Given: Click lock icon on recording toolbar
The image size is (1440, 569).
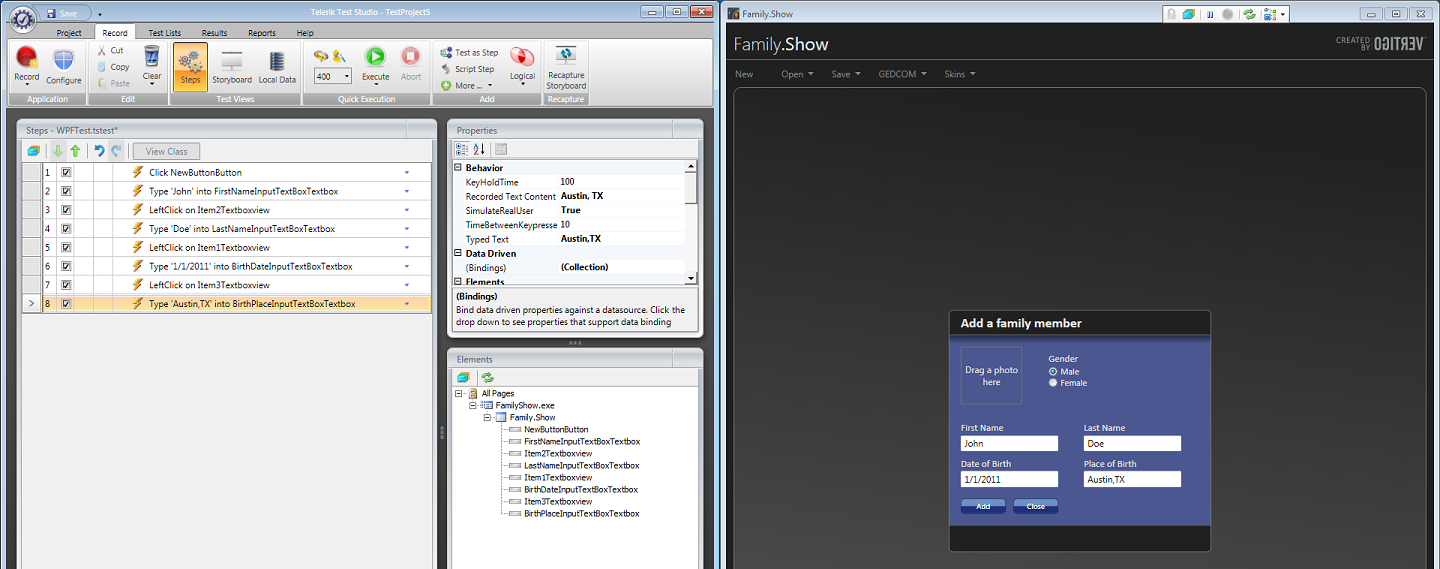Looking at the screenshot, I should (1172, 14).
